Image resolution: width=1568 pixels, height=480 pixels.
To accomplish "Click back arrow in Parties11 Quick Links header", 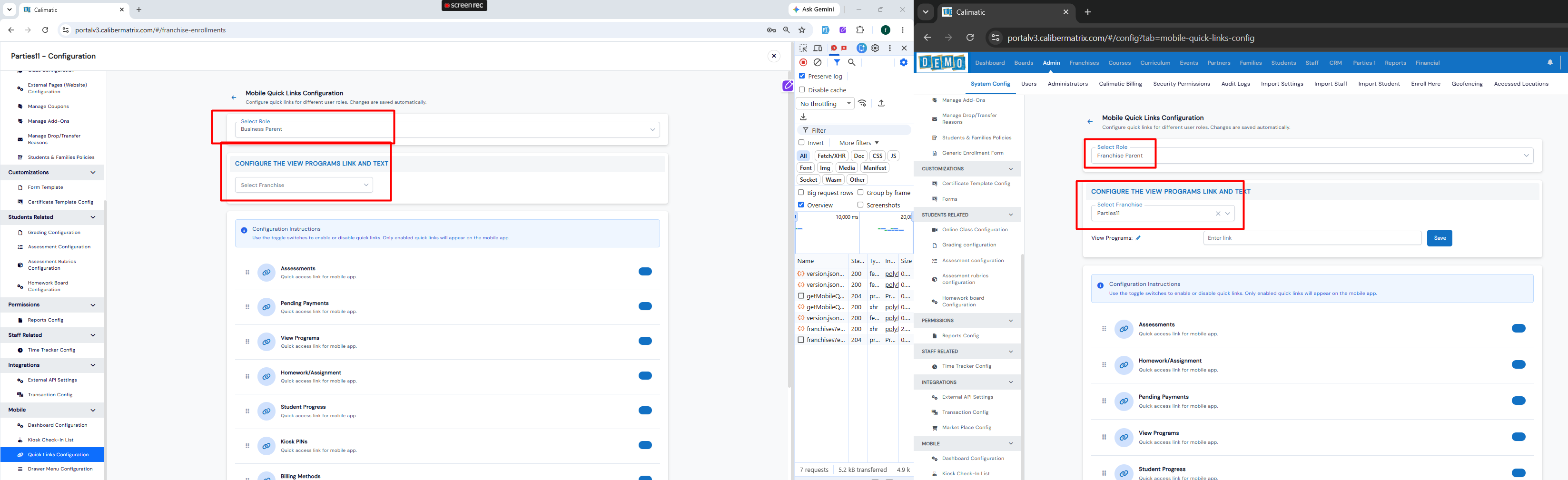I will click(234, 98).
